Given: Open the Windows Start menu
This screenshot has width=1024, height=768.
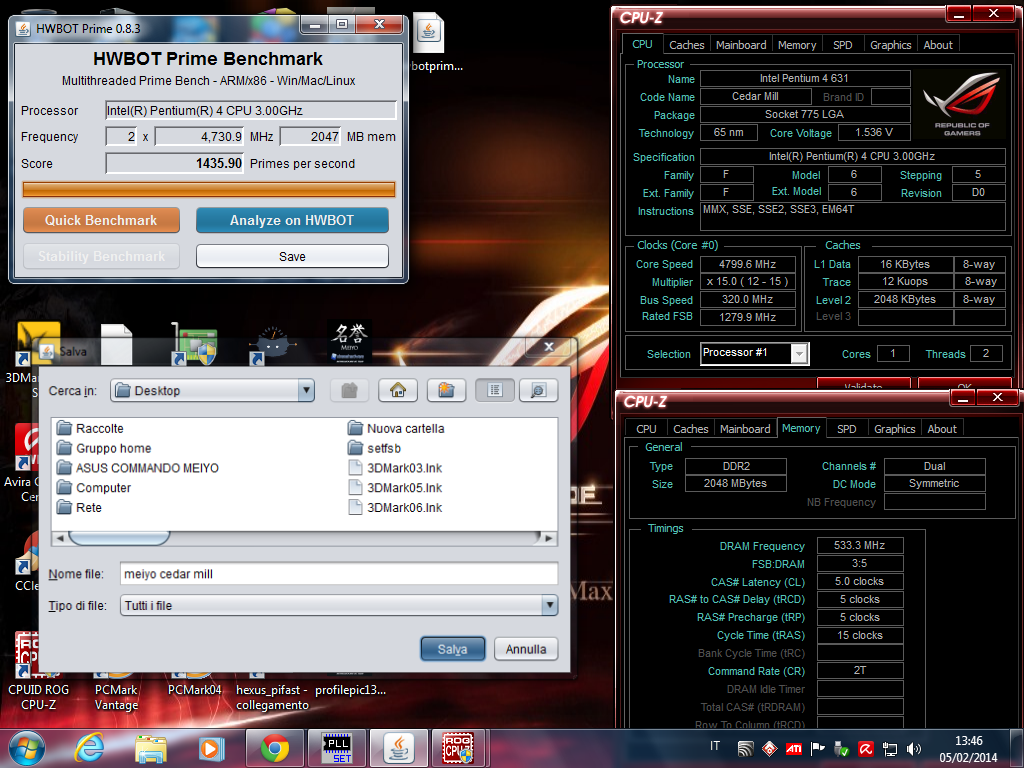Looking at the screenshot, I should (x=27, y=748).
